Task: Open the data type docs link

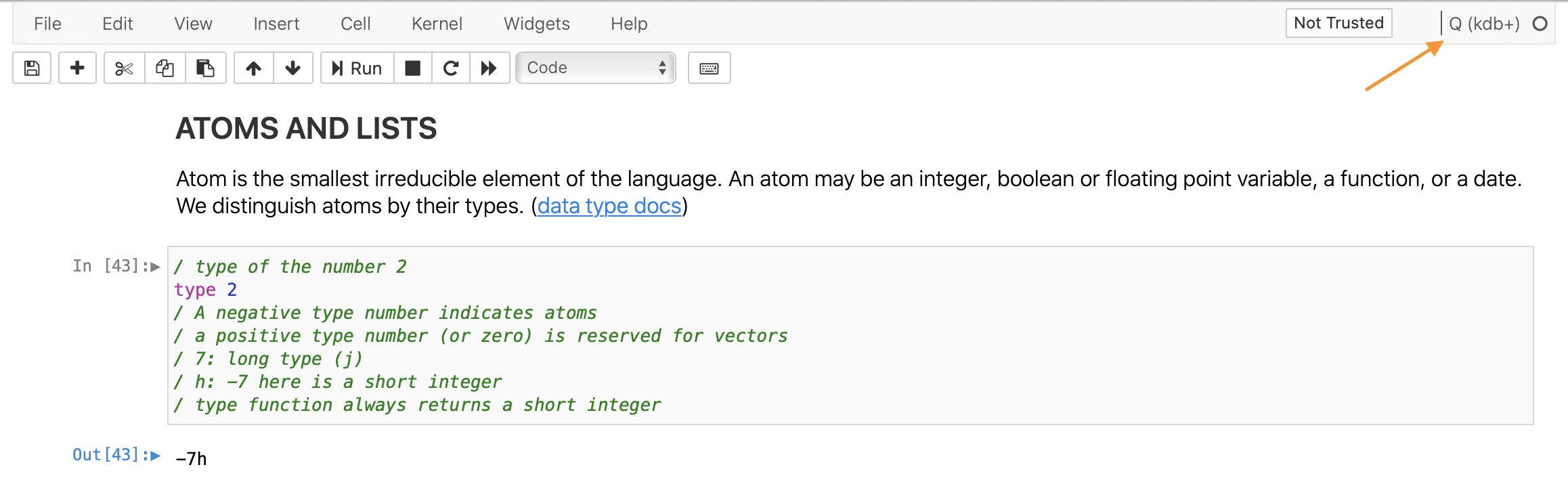Action: click(x=609, y=206)
